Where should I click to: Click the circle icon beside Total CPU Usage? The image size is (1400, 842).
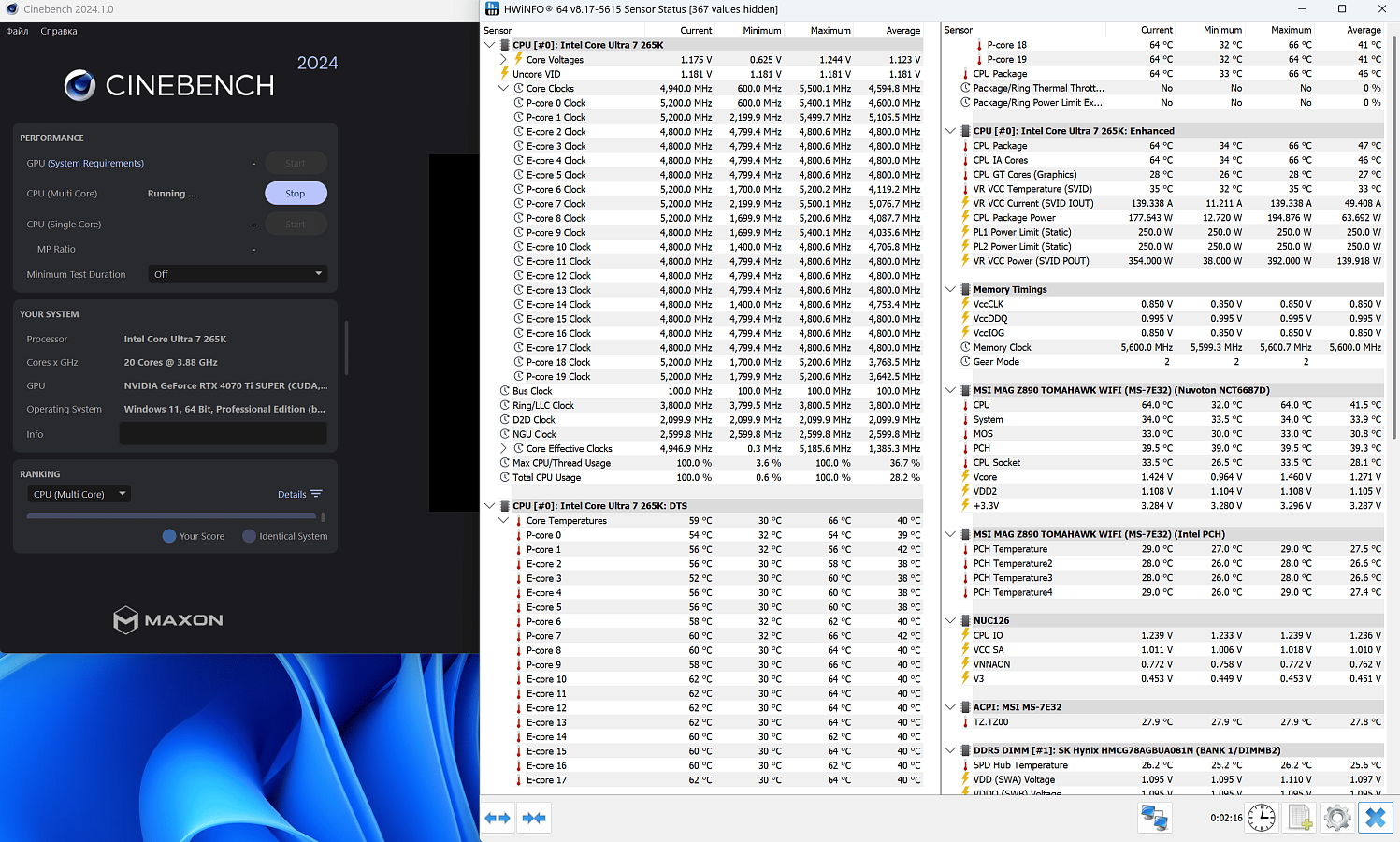point(505,477)
